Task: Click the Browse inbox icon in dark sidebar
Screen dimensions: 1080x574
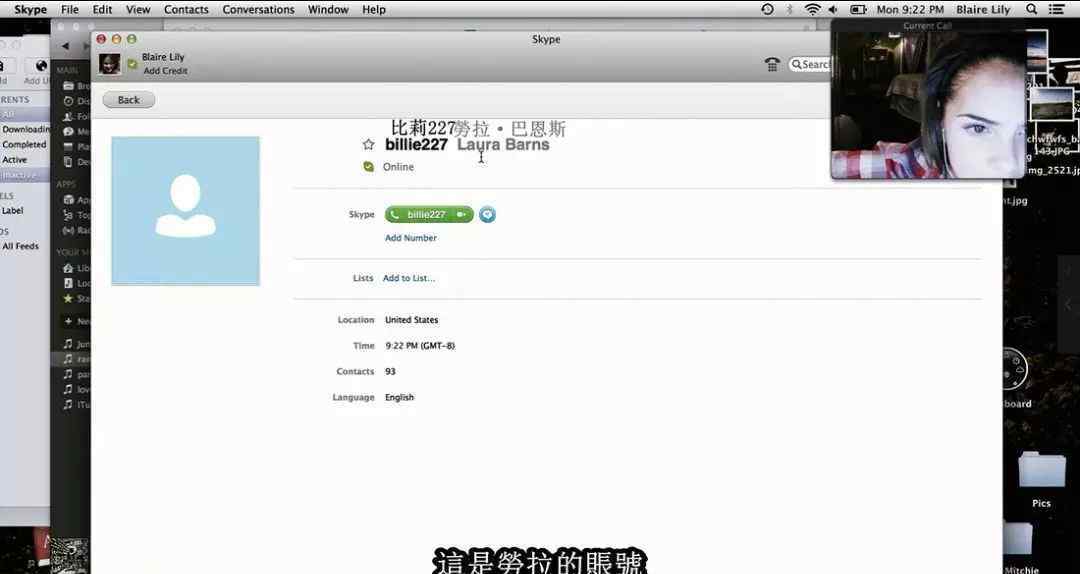Action: [68, 86]
